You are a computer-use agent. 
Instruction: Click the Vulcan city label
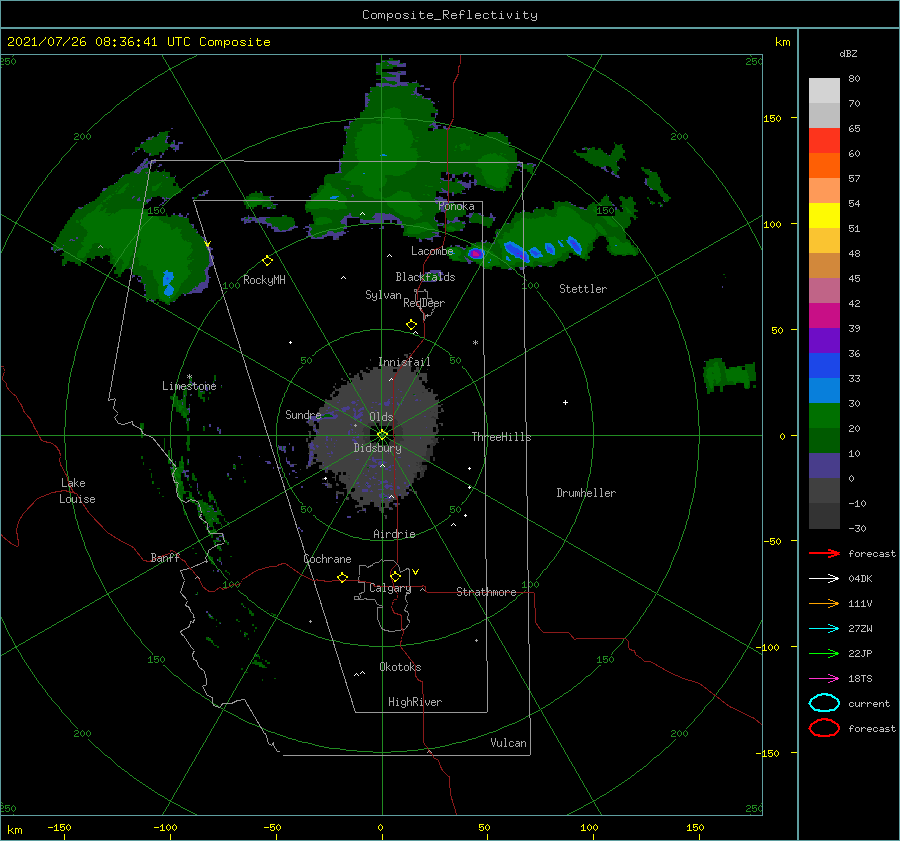508,743
